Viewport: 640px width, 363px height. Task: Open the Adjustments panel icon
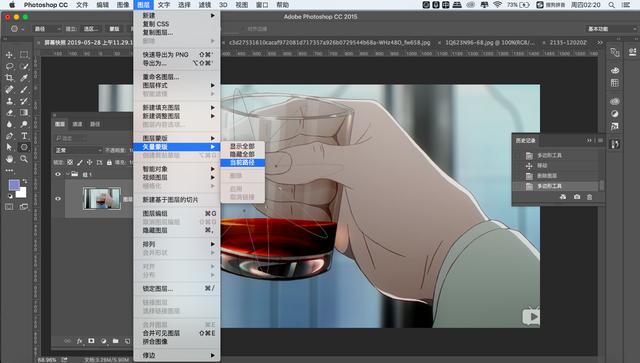tap(615, 114)
